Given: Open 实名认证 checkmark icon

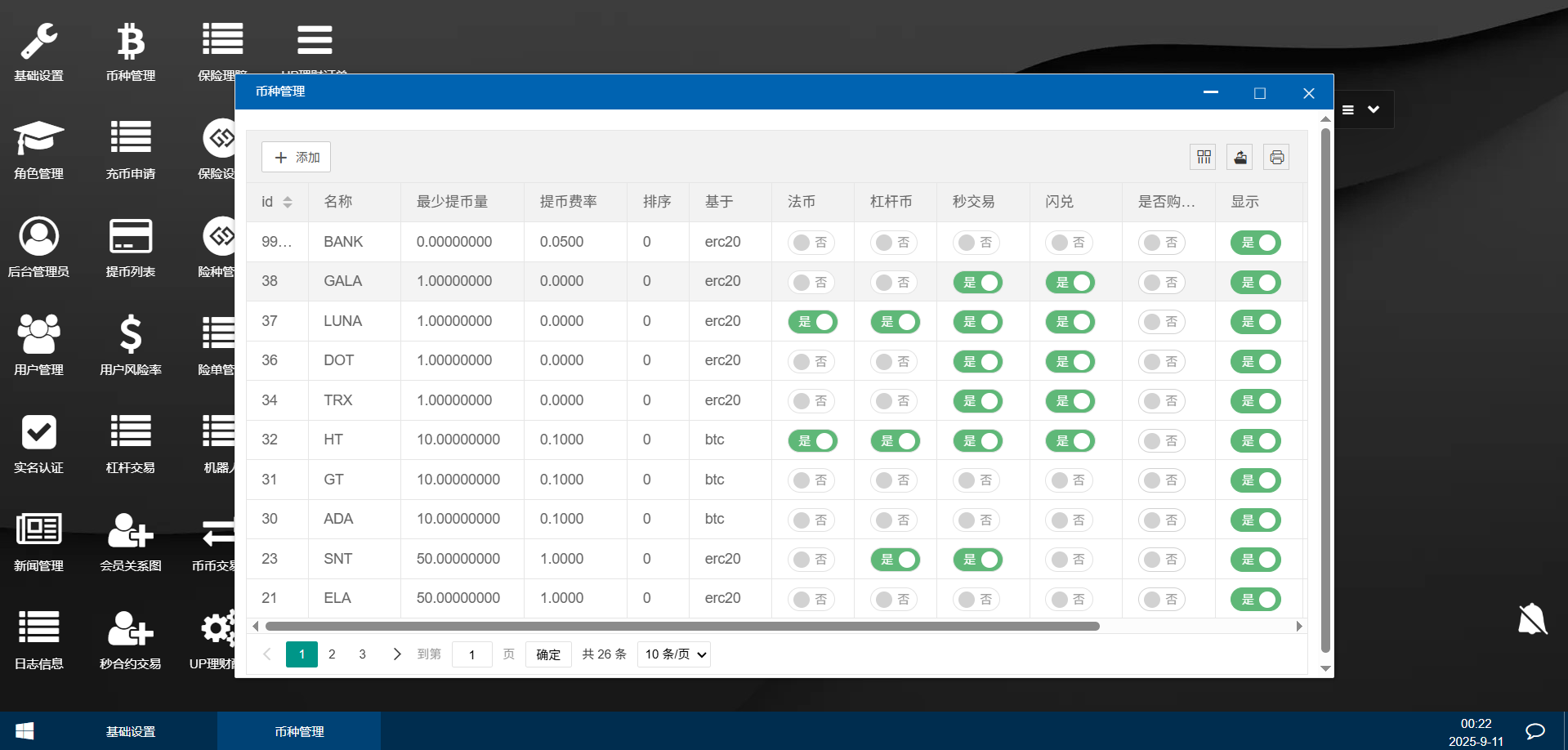Looking at the screenshot, I should 38,433.
